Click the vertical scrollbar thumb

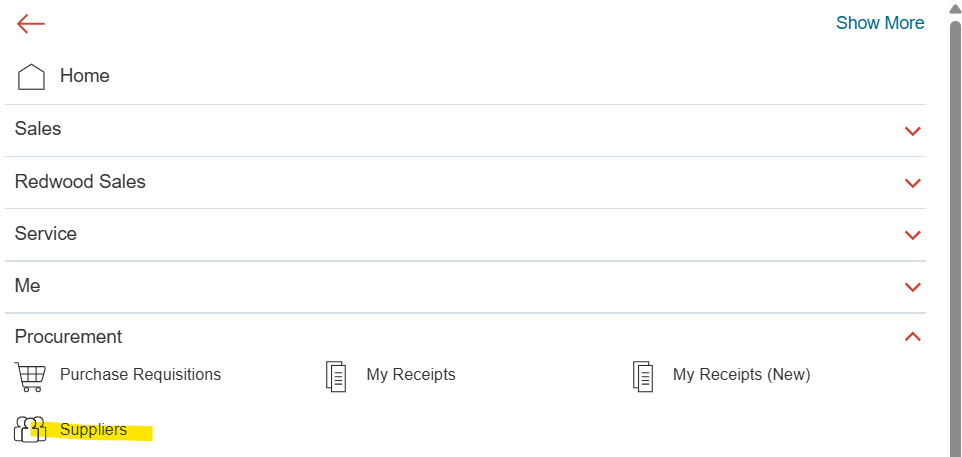click(955, 239)
